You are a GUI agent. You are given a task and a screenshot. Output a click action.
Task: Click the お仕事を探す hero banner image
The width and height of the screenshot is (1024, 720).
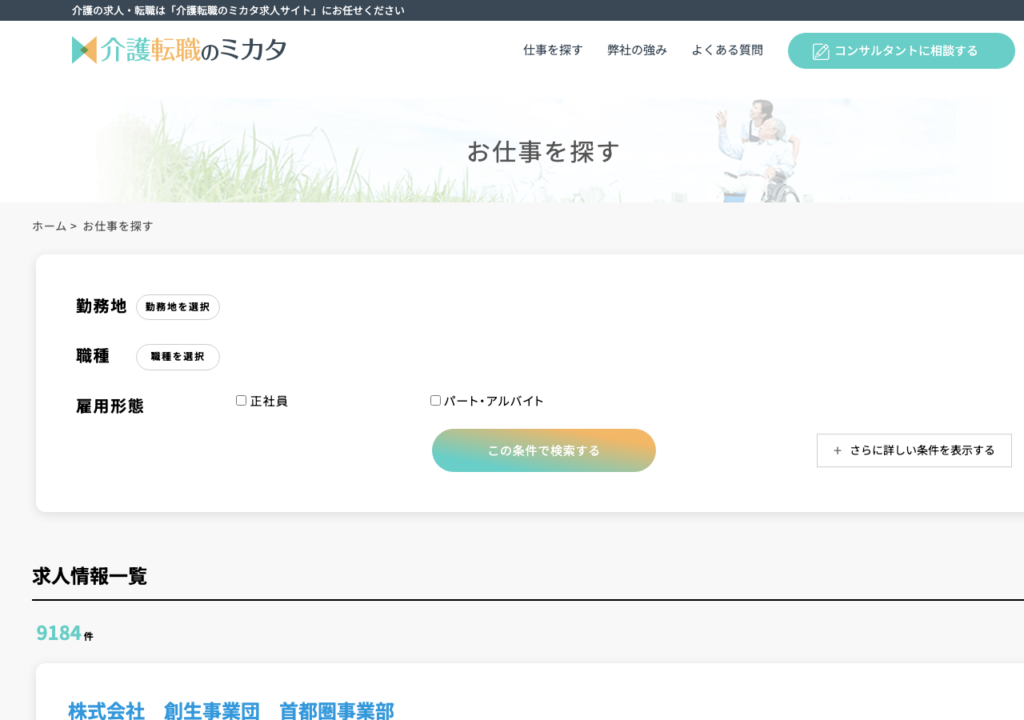(x=512, y=150)
